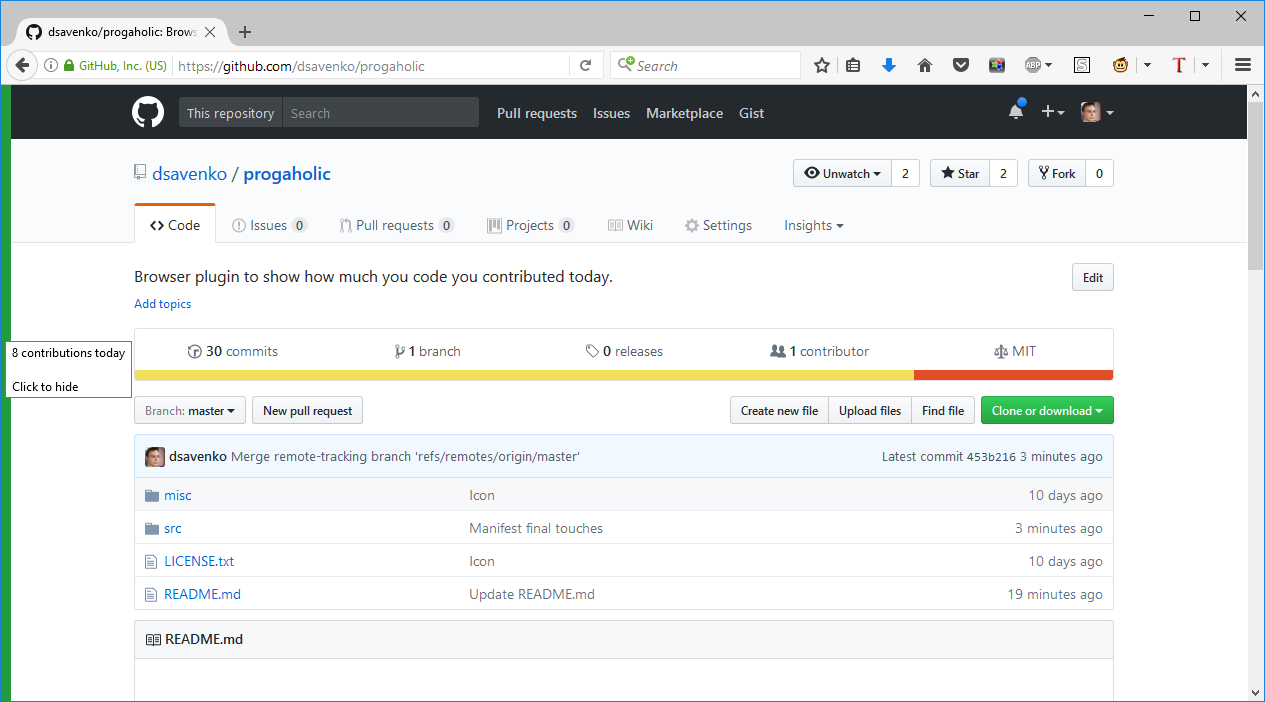Open the notifications bell

point(1016,111)
